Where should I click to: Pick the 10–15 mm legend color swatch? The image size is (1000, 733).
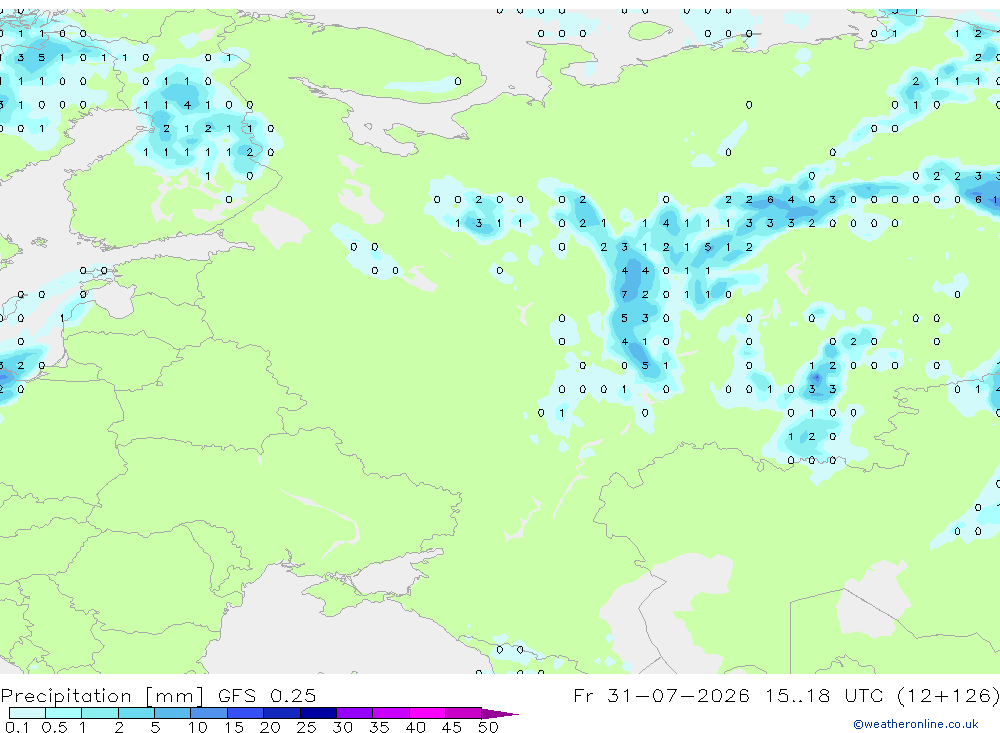tap(209, 713)
